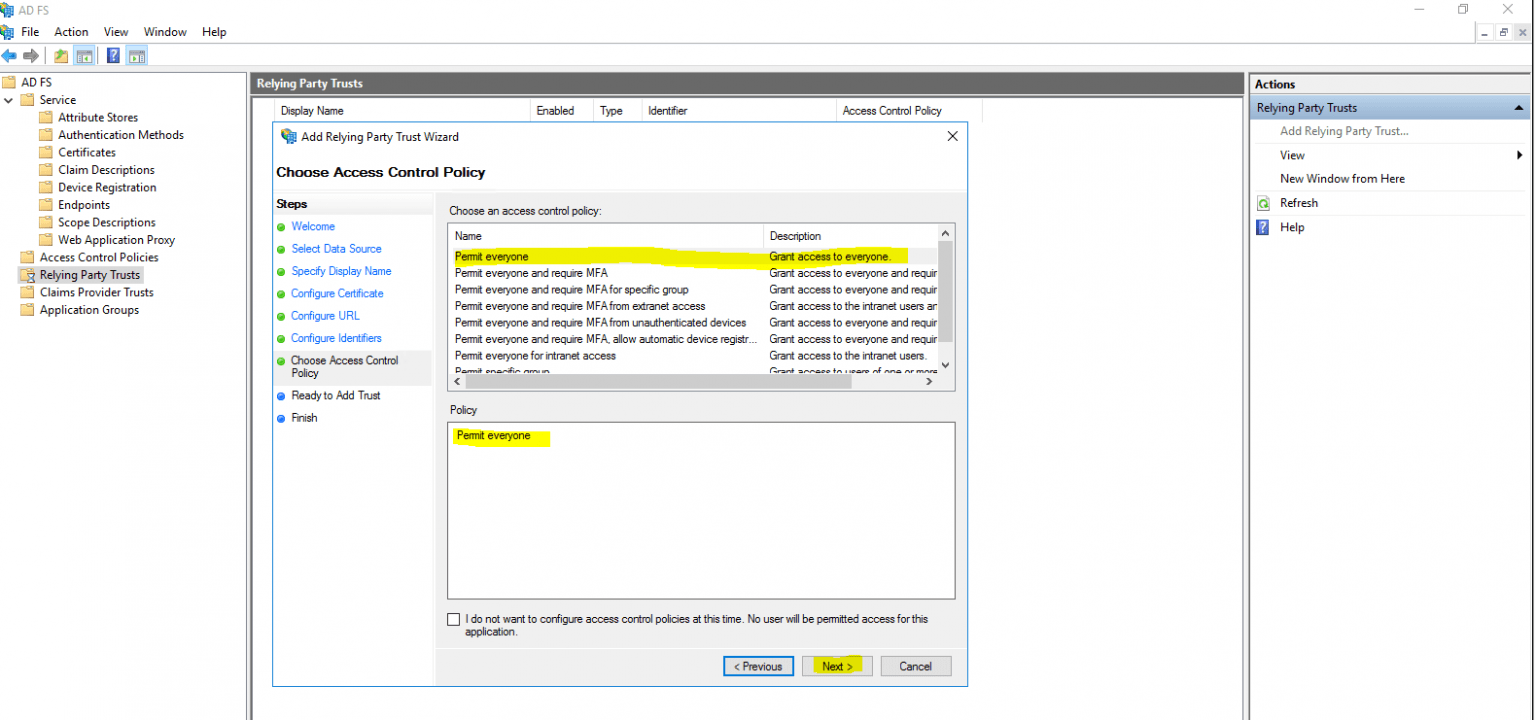Toggle the action pane toolbar icon
The height and width of the screenshot is (720, 1536).
[x=136, y=55]
